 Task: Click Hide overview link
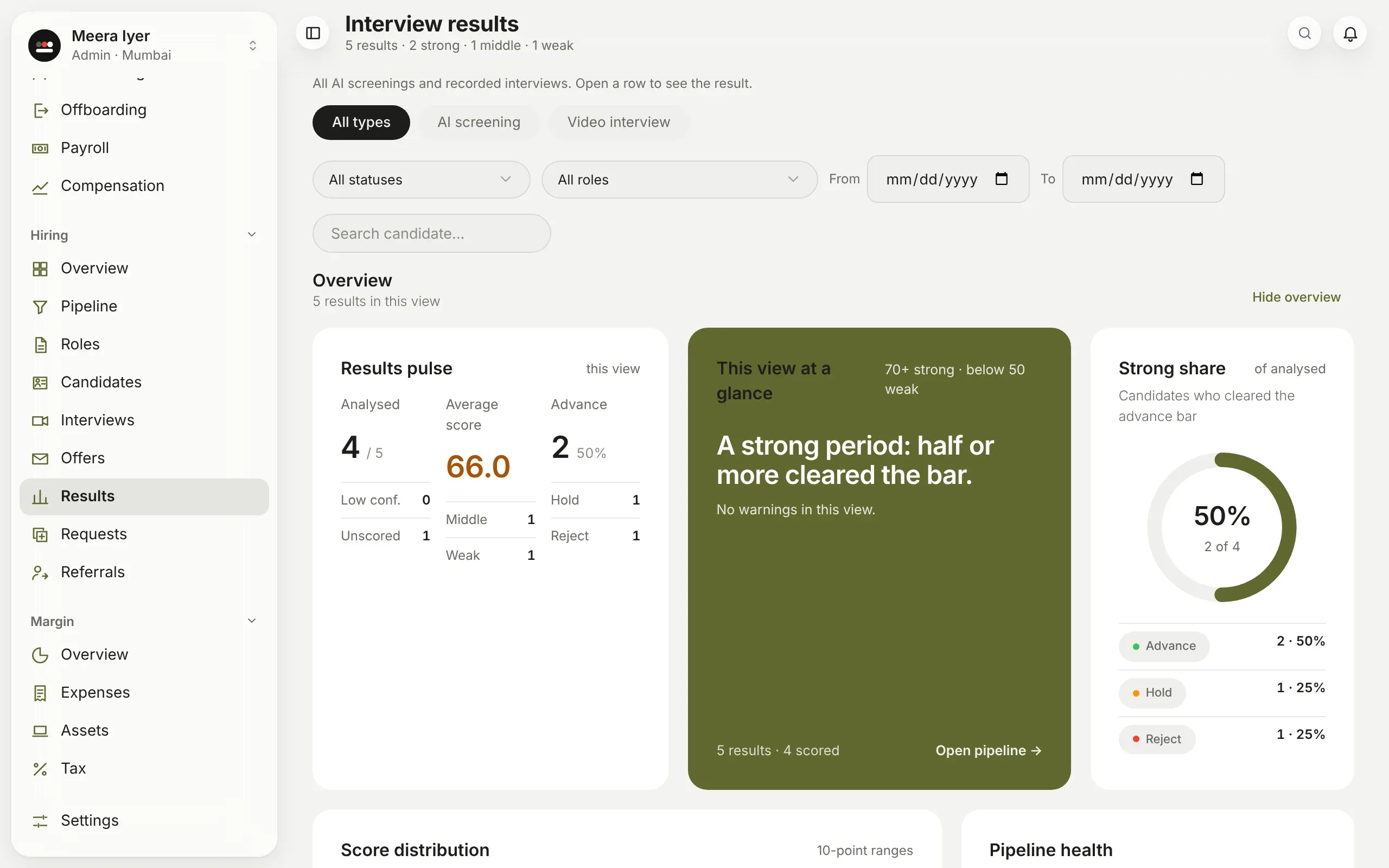1296,297
